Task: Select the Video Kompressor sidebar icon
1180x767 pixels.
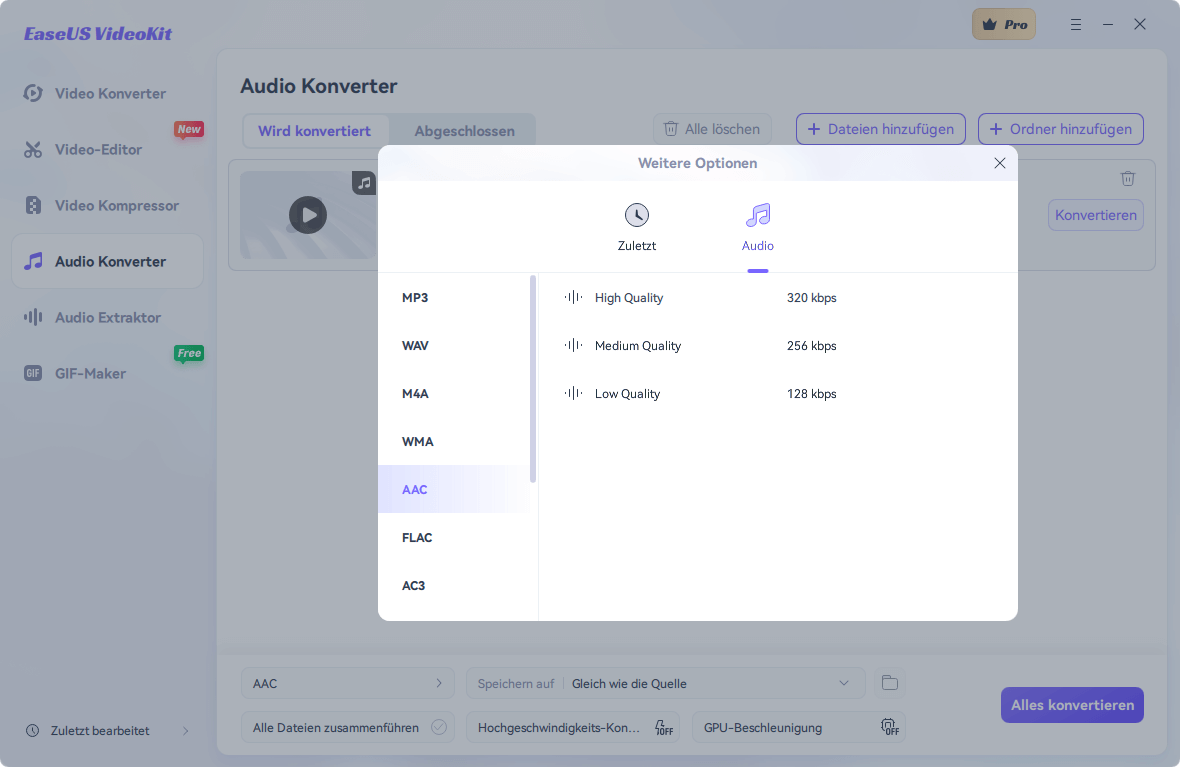Action: tap(33, 205)
